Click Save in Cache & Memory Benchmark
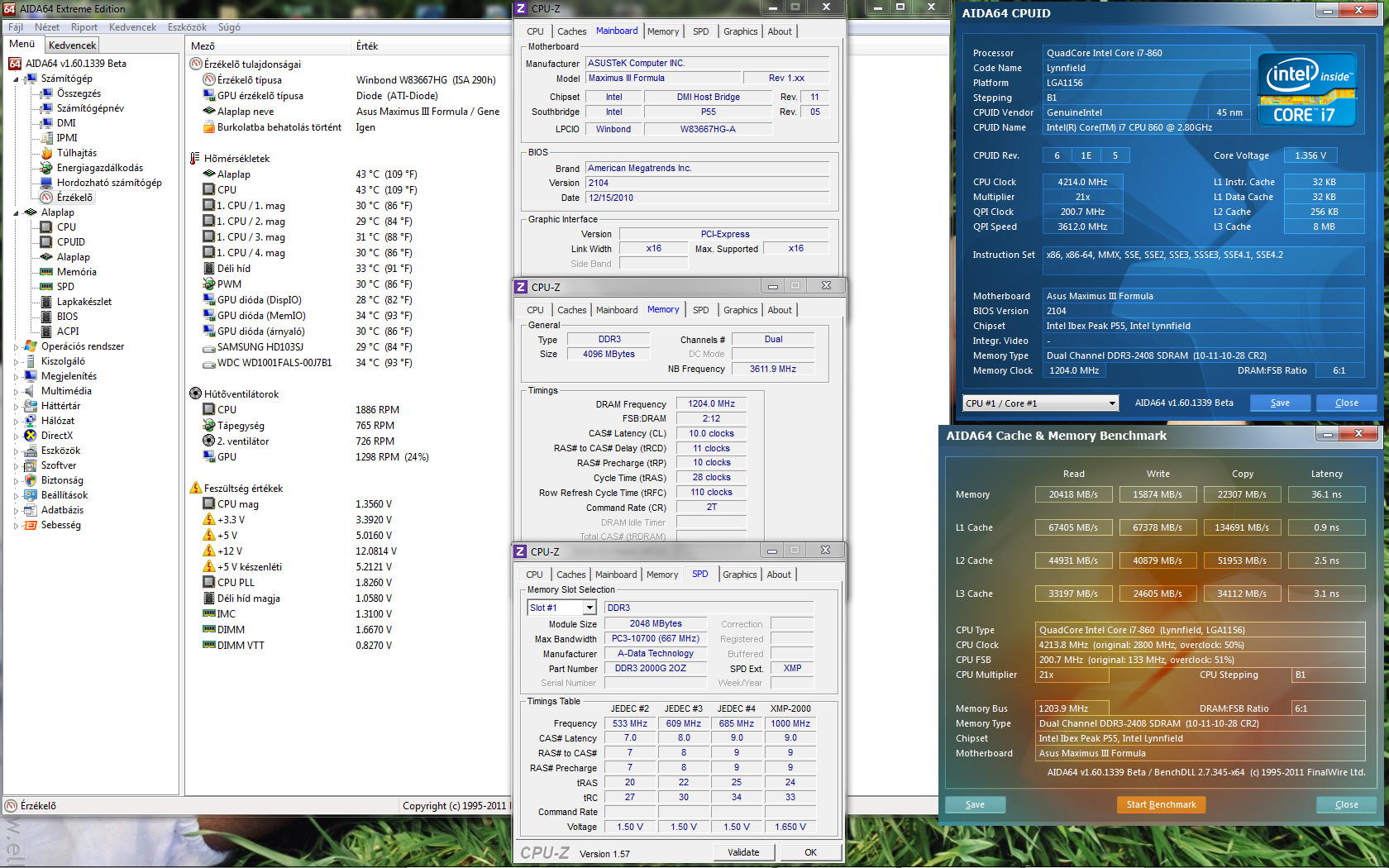 click(x=975, y=804)
